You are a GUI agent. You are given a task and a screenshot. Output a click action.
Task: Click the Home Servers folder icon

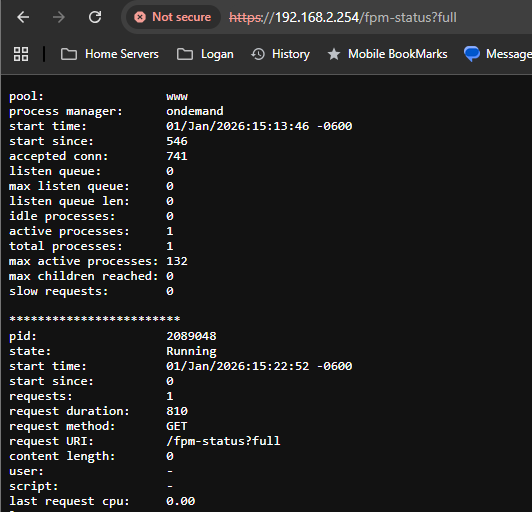tap(69, 54)
